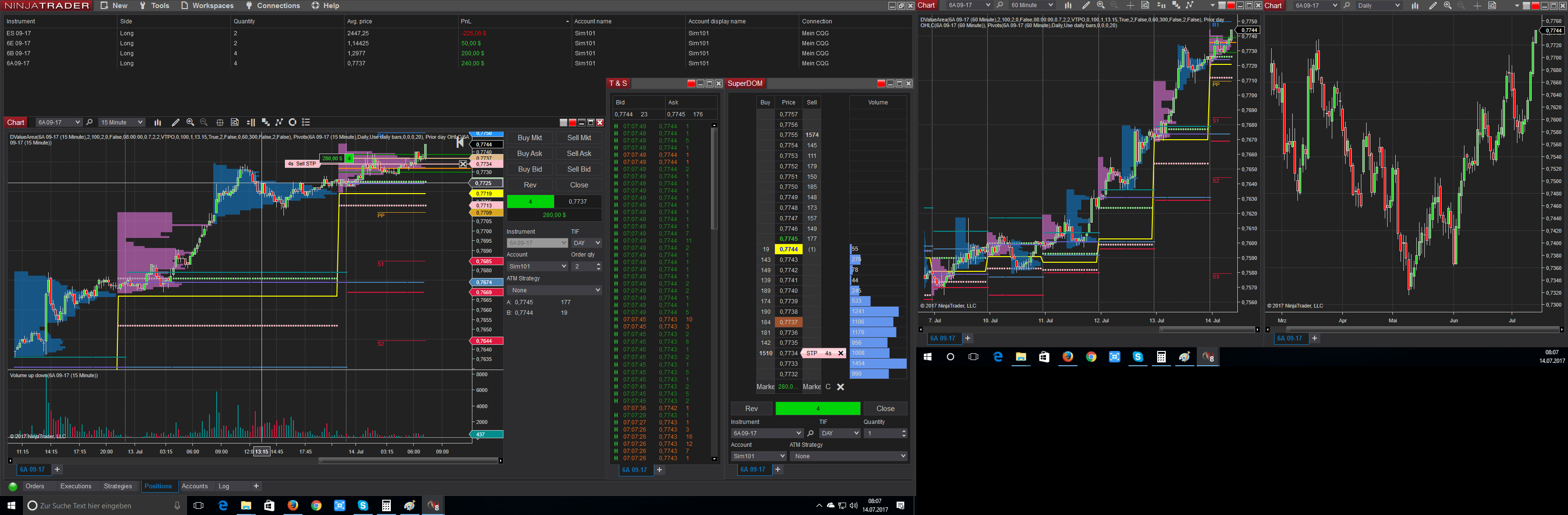Open instrument search magnifier in Daily chart
Image resolution: width=1568 pixels, height=515 pixels.
(x=1347, y=5)
